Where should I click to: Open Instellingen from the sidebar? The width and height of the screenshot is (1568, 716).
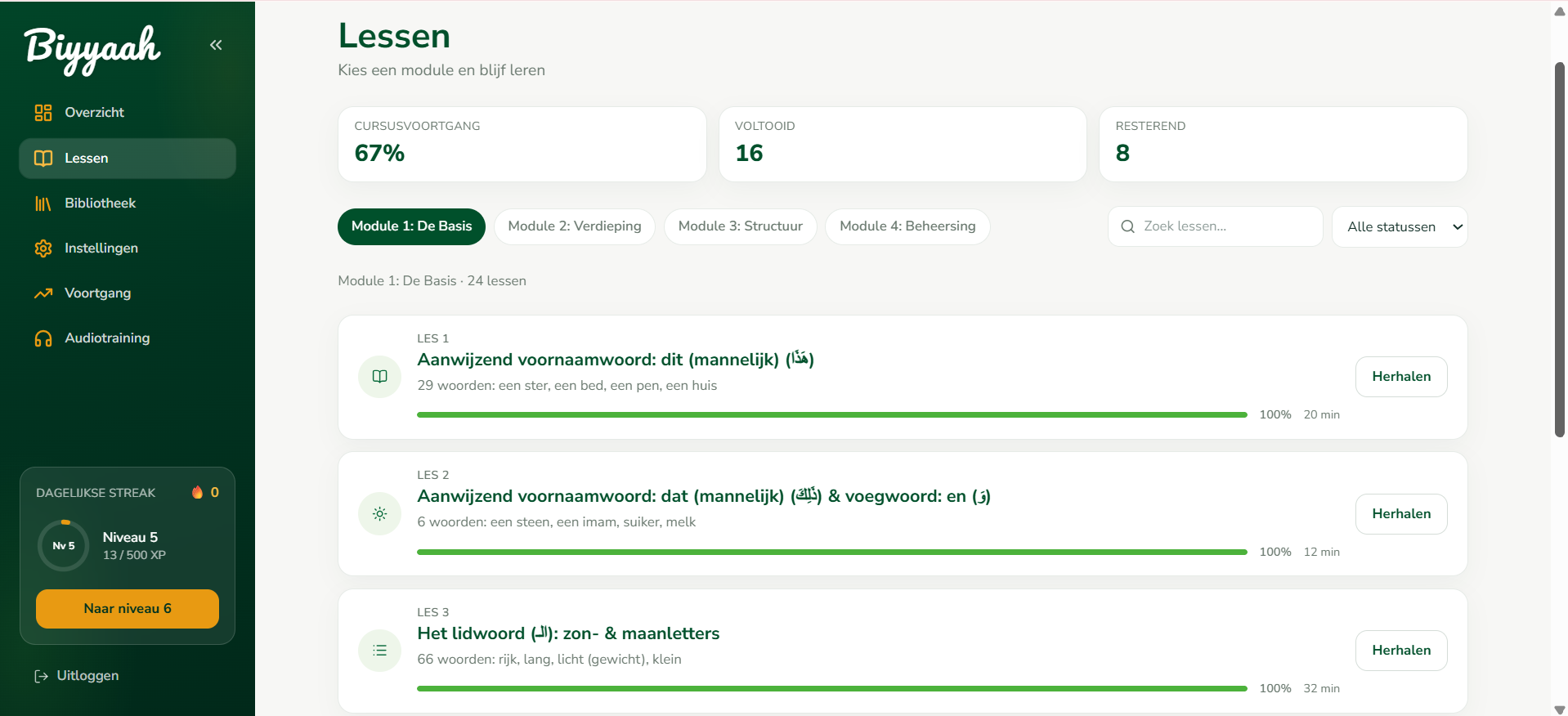(x=128, y=248)
